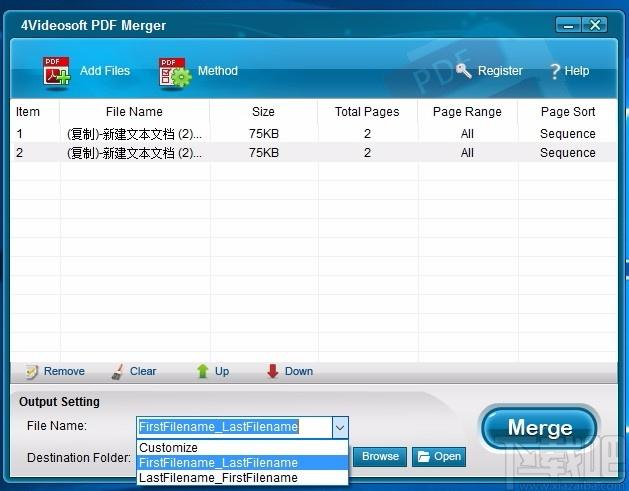Click the Add Files label
Viewport: 629px width, 491px height.
pos(105,71)
